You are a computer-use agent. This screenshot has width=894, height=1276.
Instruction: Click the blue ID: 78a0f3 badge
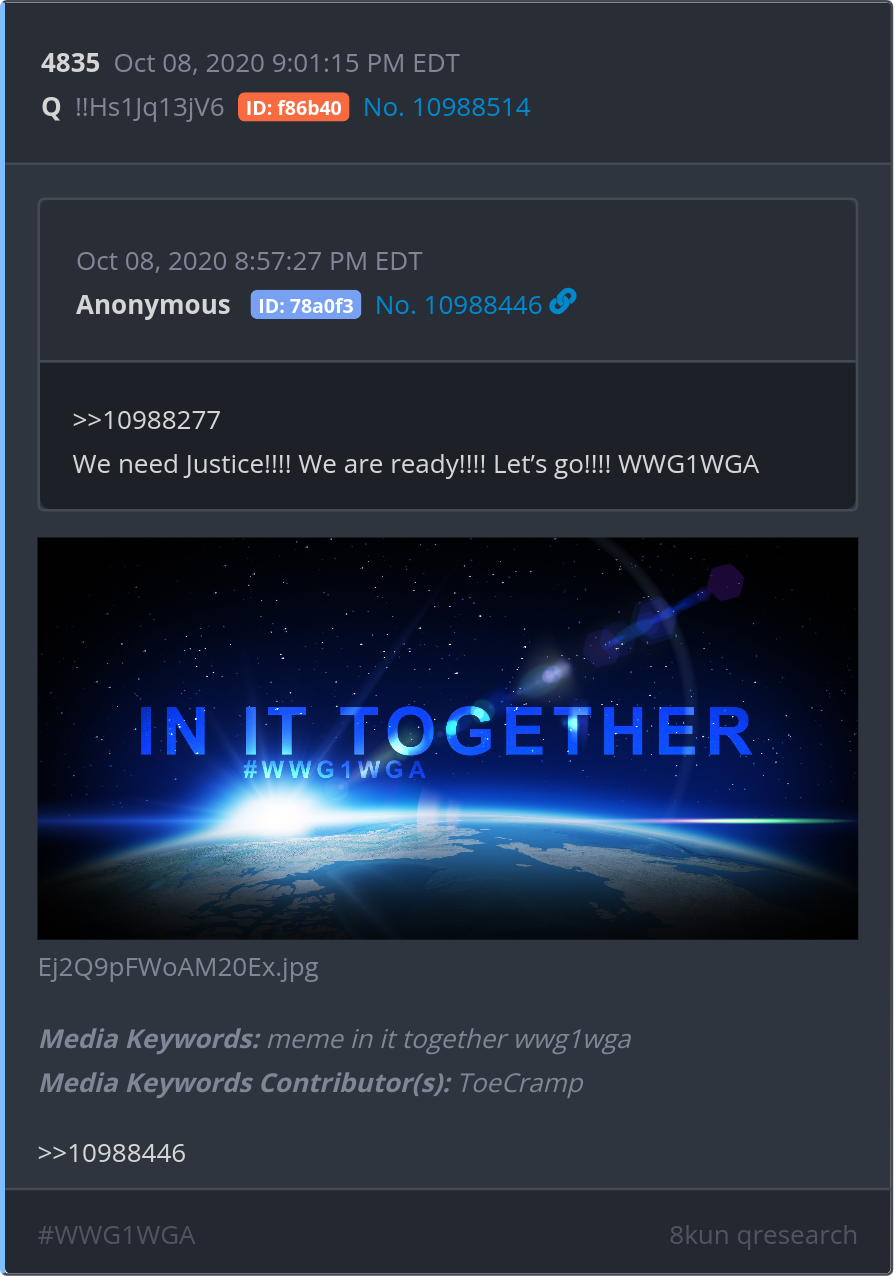click(x=305, y=305)
